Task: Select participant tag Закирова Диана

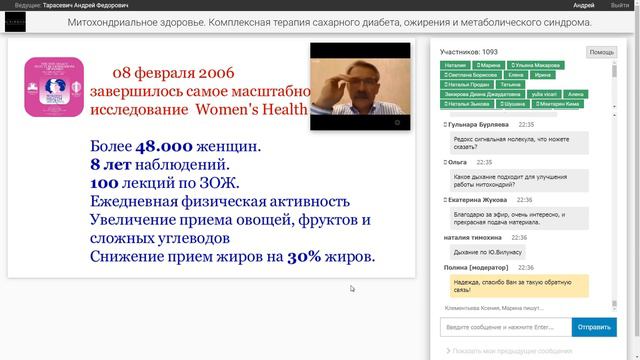Action: 482,94
